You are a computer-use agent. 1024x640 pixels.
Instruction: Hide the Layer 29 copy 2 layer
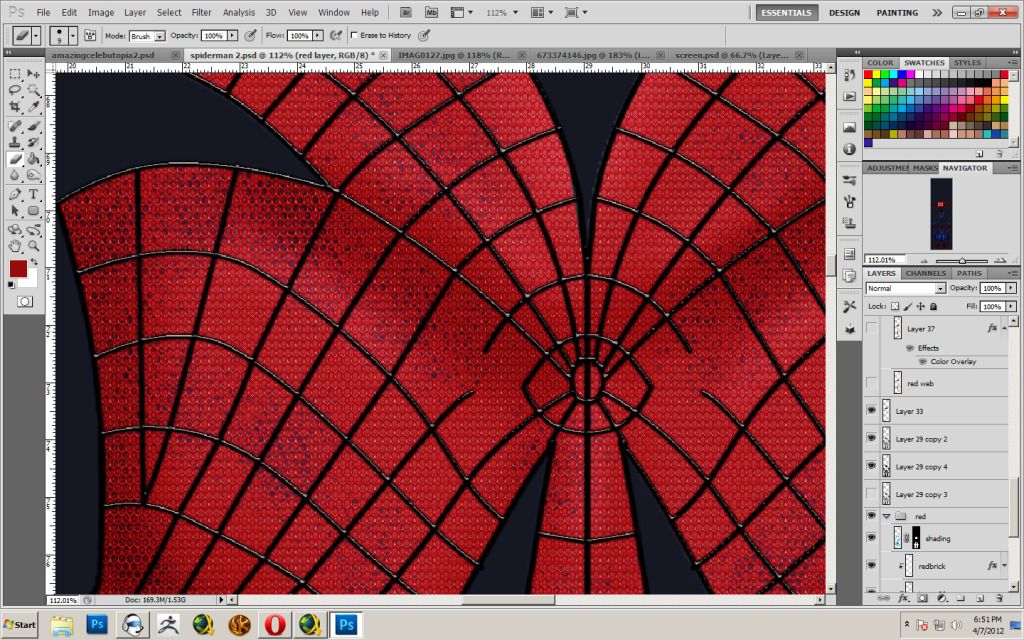871,438
